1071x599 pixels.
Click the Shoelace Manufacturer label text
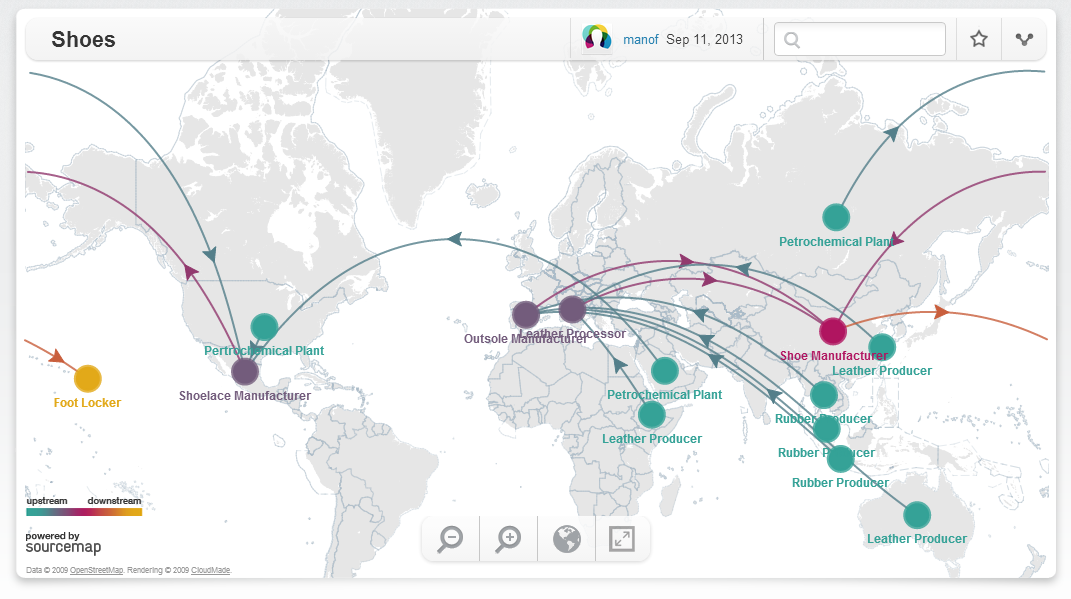point(245,395)
